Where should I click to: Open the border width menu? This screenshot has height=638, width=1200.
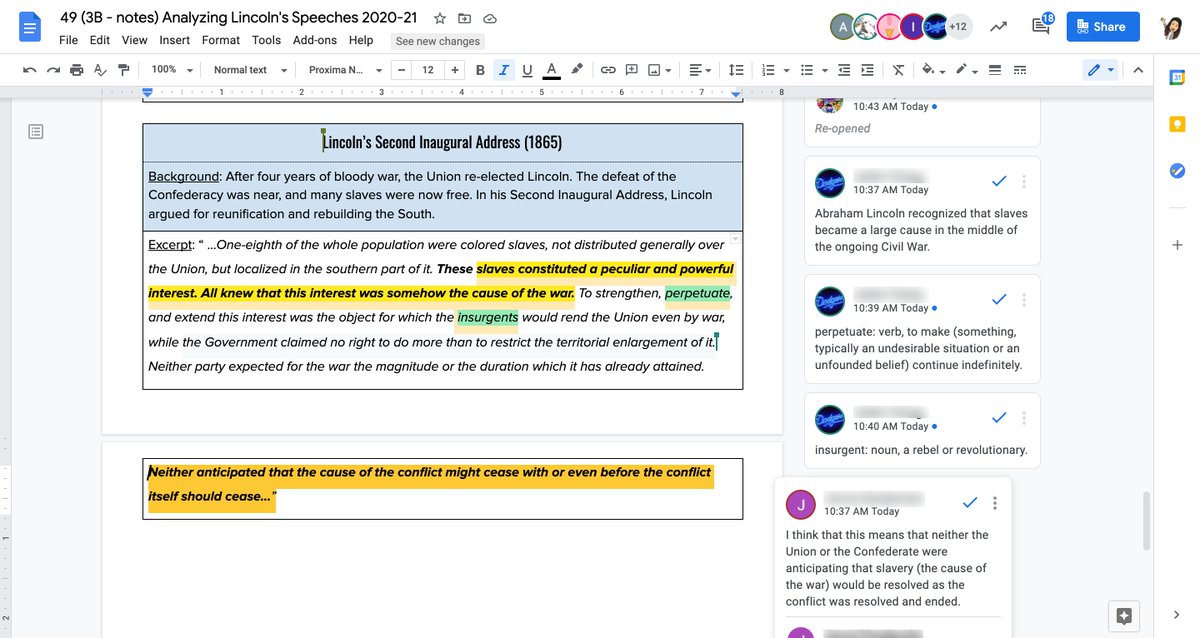point(995,70)
